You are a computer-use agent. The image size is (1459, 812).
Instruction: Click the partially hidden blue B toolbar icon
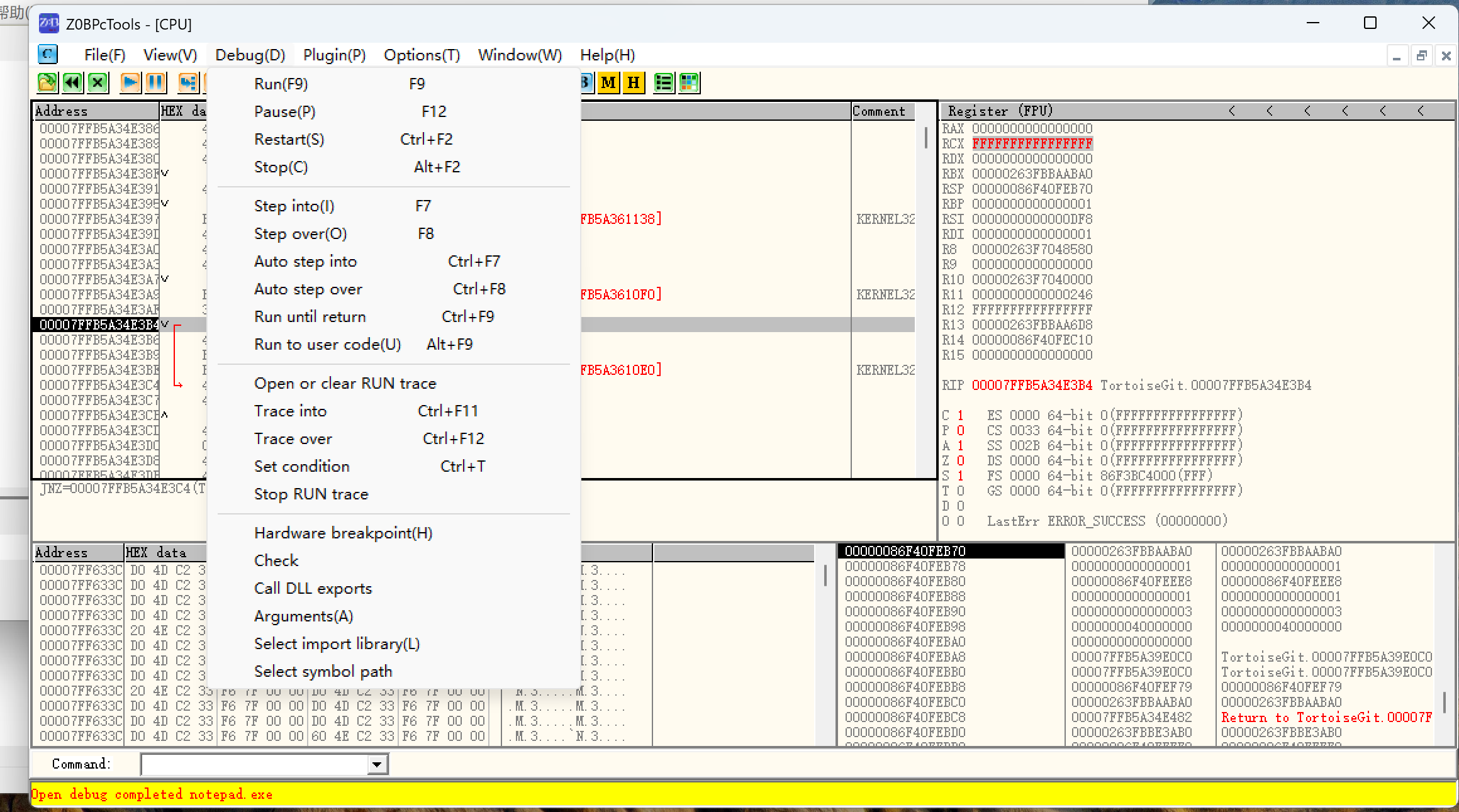[x=586, y=82]
